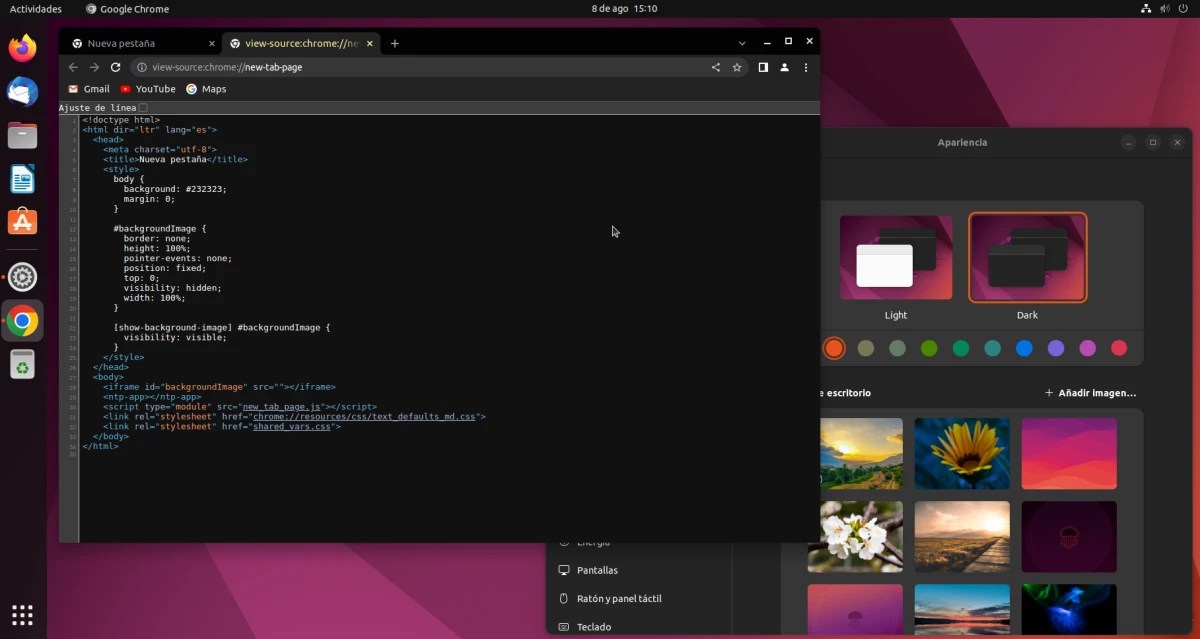Click the Añadir imagen button
Screen dimensions: 1200x639
click(x=1090, y=393)
